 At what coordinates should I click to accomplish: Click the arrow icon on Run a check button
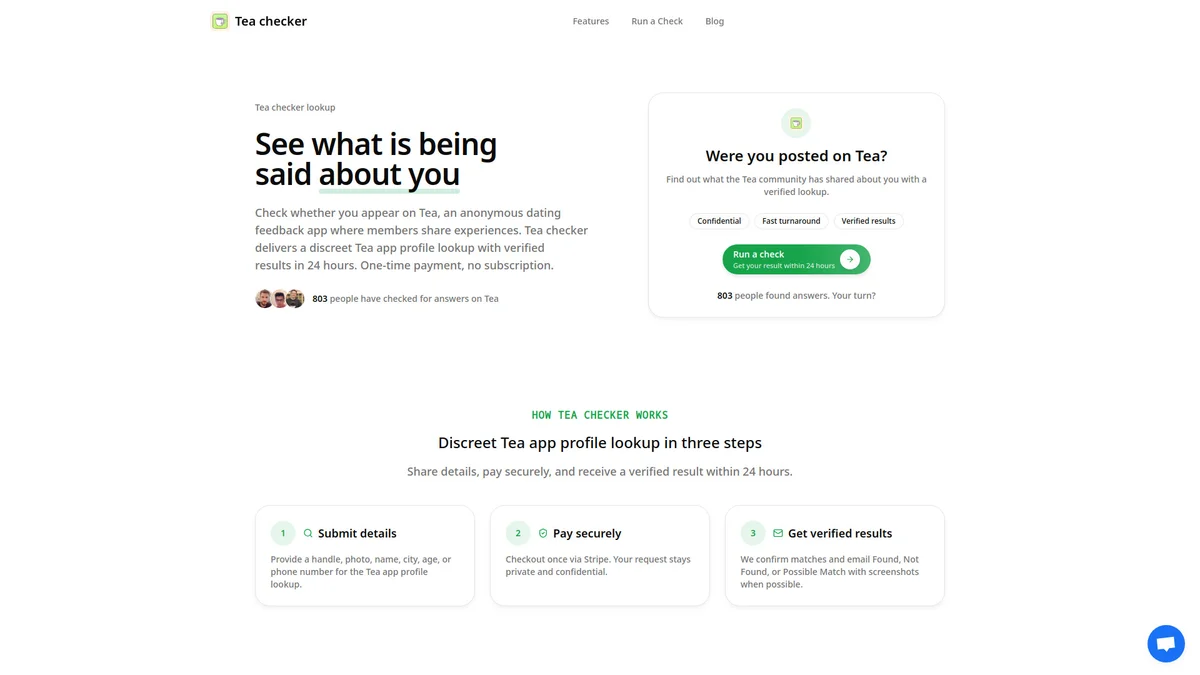tap(850, 260)
